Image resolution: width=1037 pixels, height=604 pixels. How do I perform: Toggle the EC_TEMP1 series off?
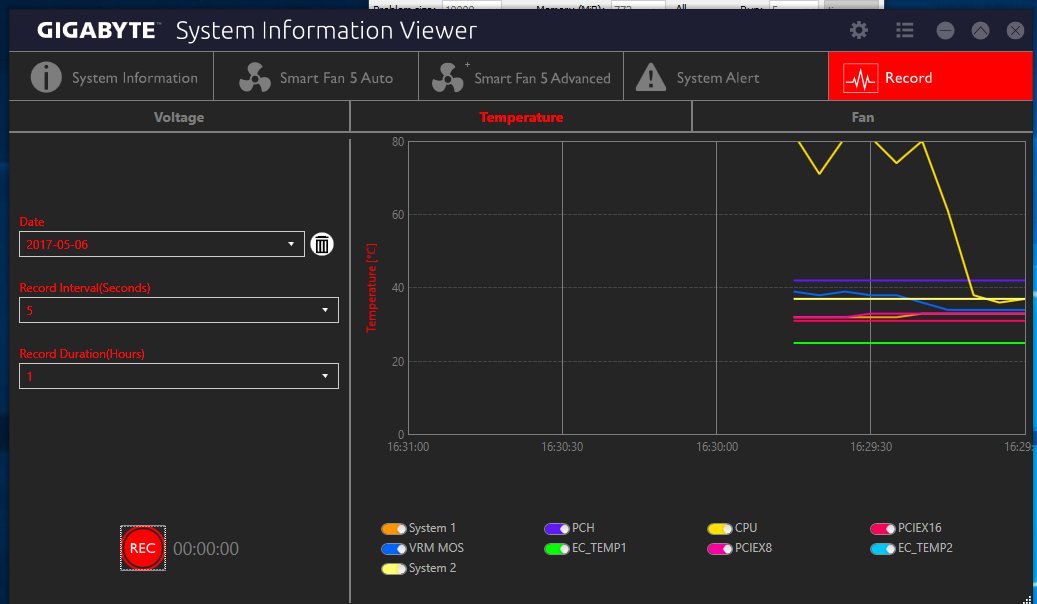coord(556,548)
